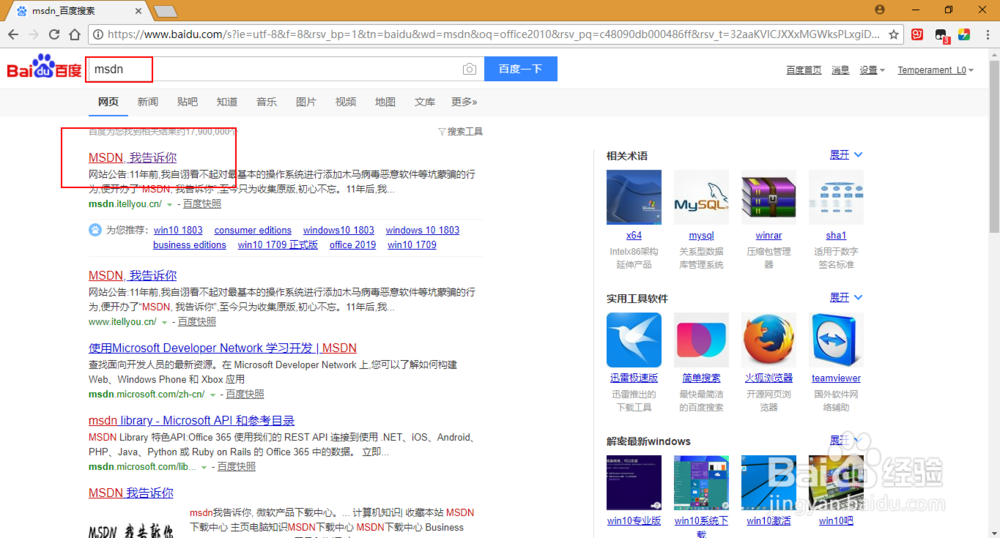Viewport: 1000px width, 538px height.
Task: Open dropdown arrow beside msdn.itellyou.cn/
Action: [x=170, y=205]
